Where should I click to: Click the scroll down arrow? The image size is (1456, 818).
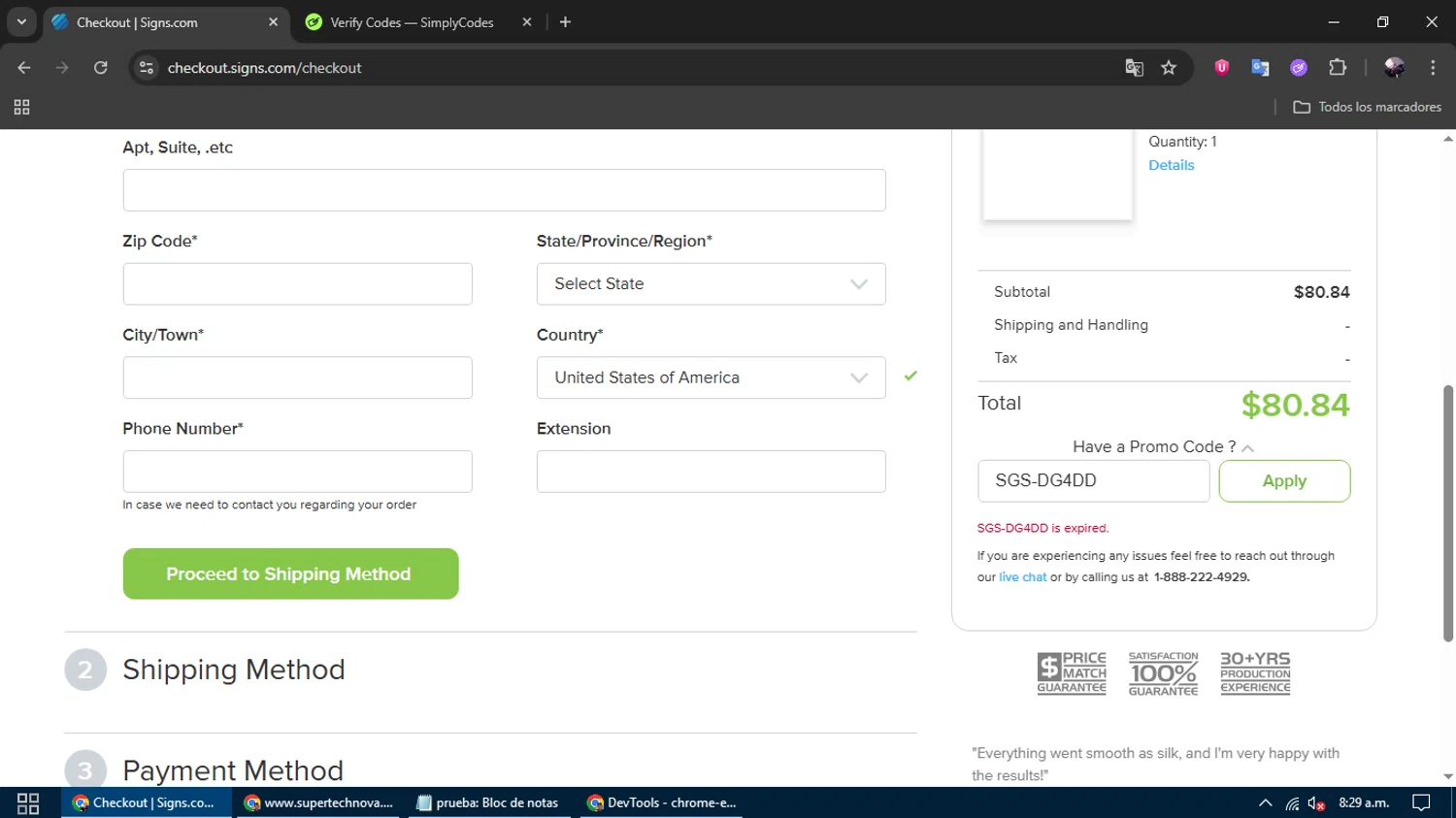[x=1447, y=776]
